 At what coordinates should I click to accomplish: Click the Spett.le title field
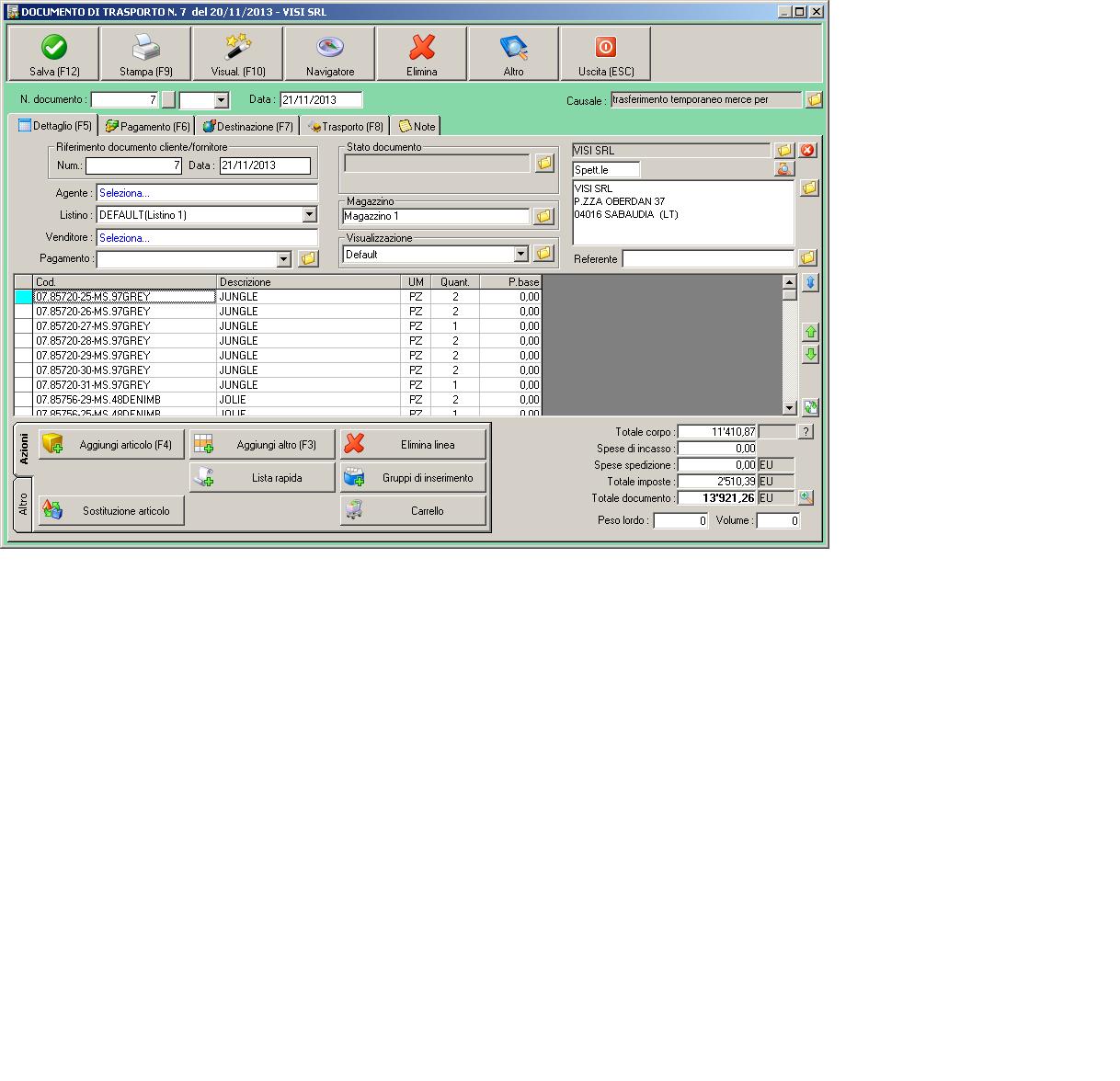click(606, 169)
